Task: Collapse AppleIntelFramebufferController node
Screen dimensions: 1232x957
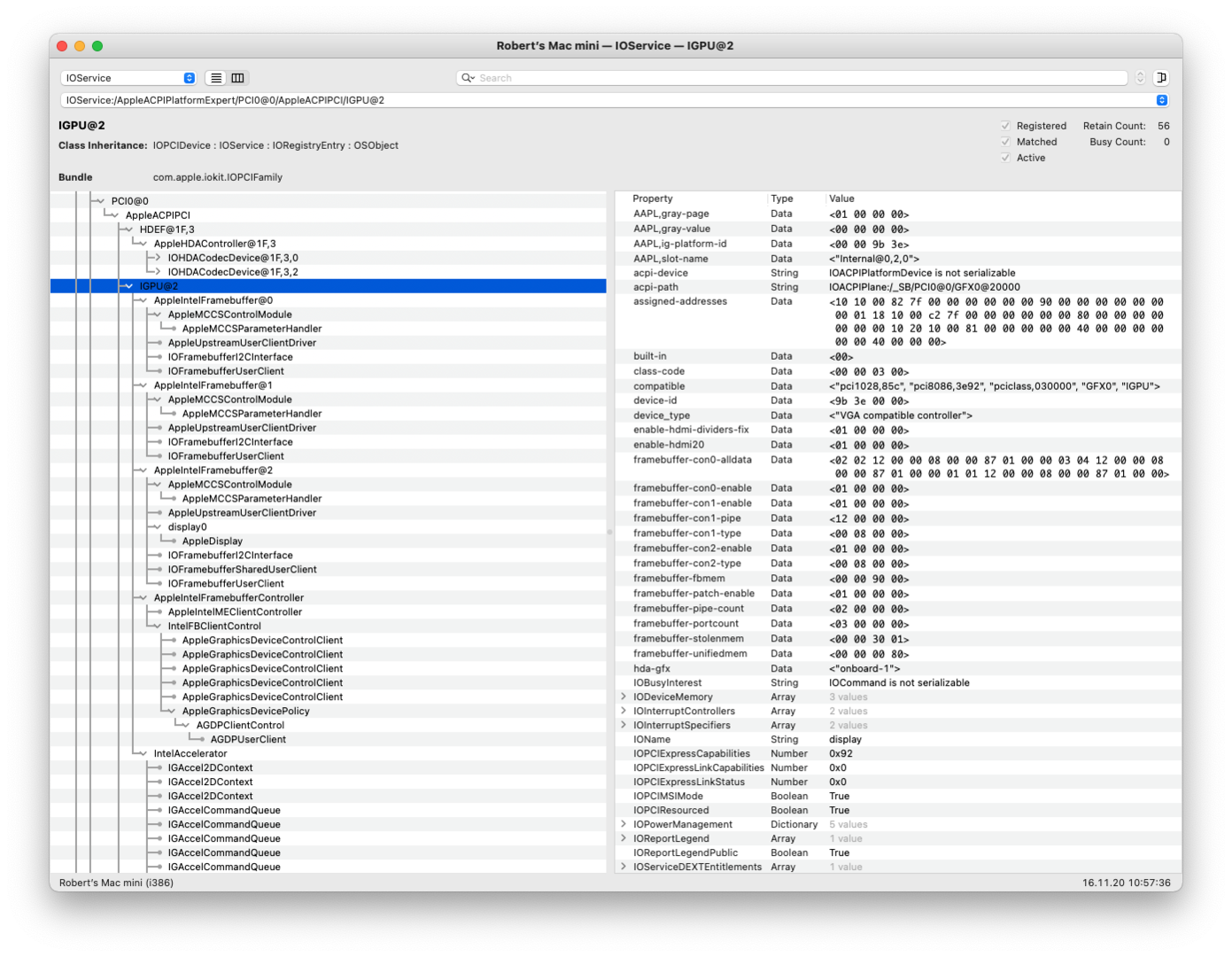Action: click(143, 598)
